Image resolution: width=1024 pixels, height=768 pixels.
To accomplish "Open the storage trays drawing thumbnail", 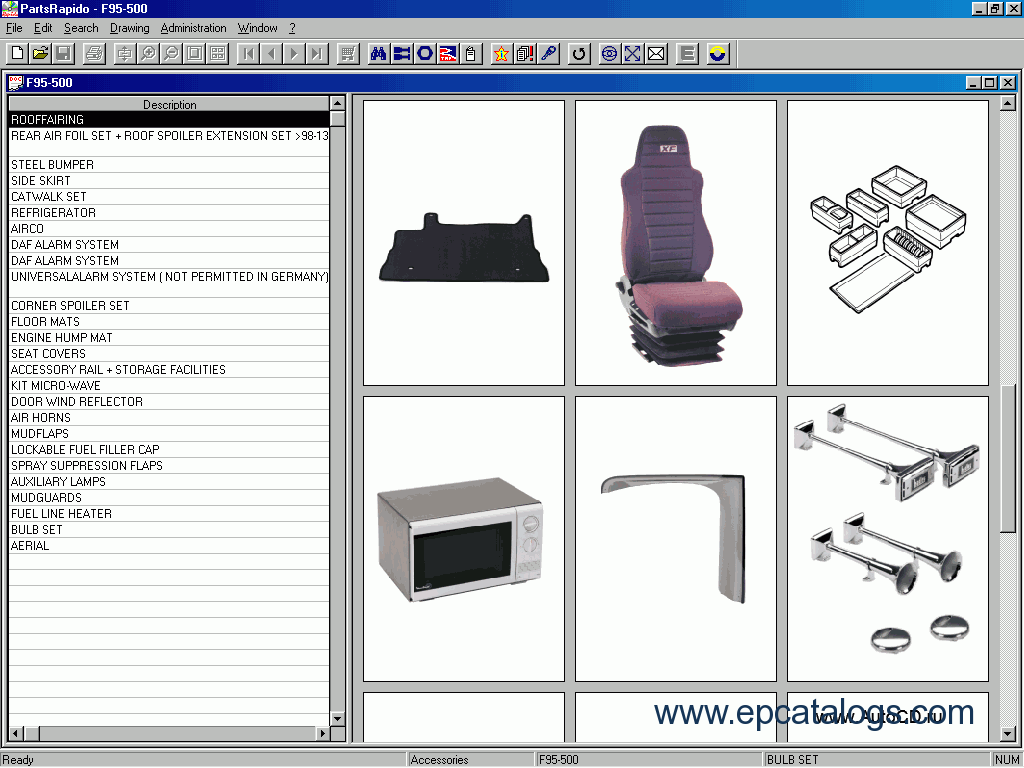I will [x=888, y=243].
